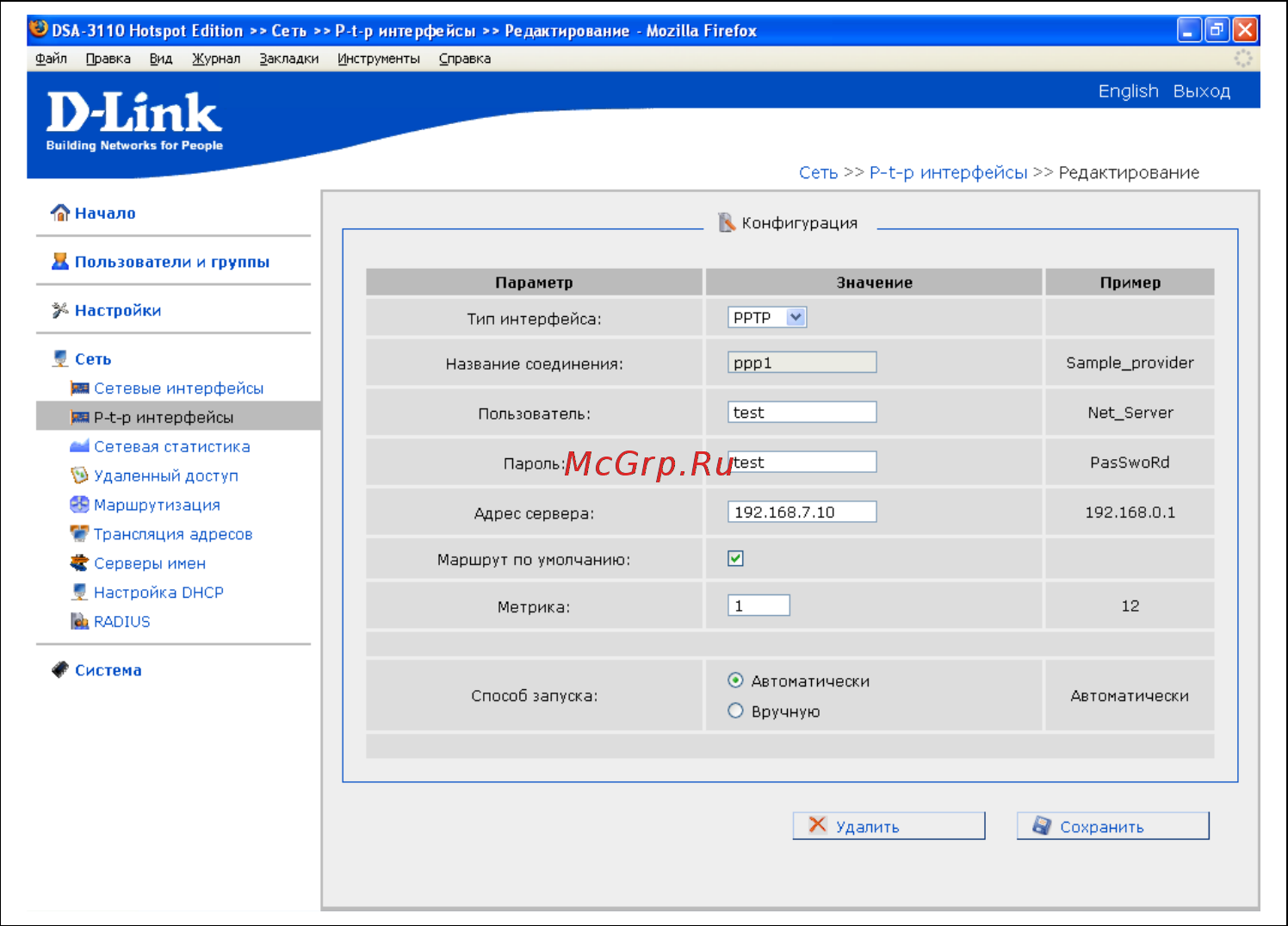The width and height of the screenshot is (1288, 926).
Task: Click the tools icon beside Настройки
Action: [60, 310]
